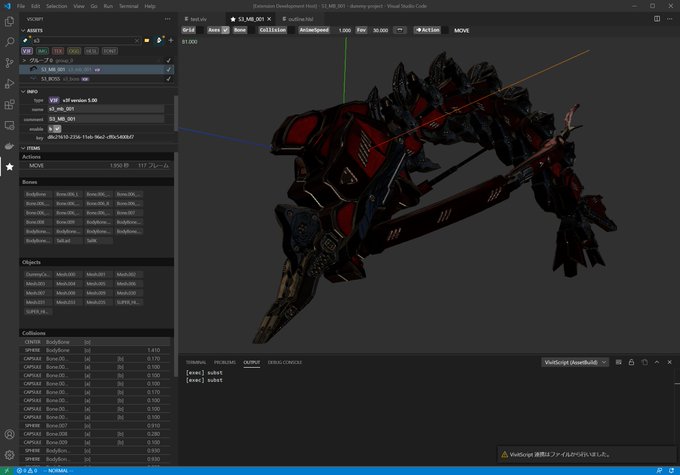Open the Docker whale view
Viewport: 680px width, 475px height.
coord(10,146)
